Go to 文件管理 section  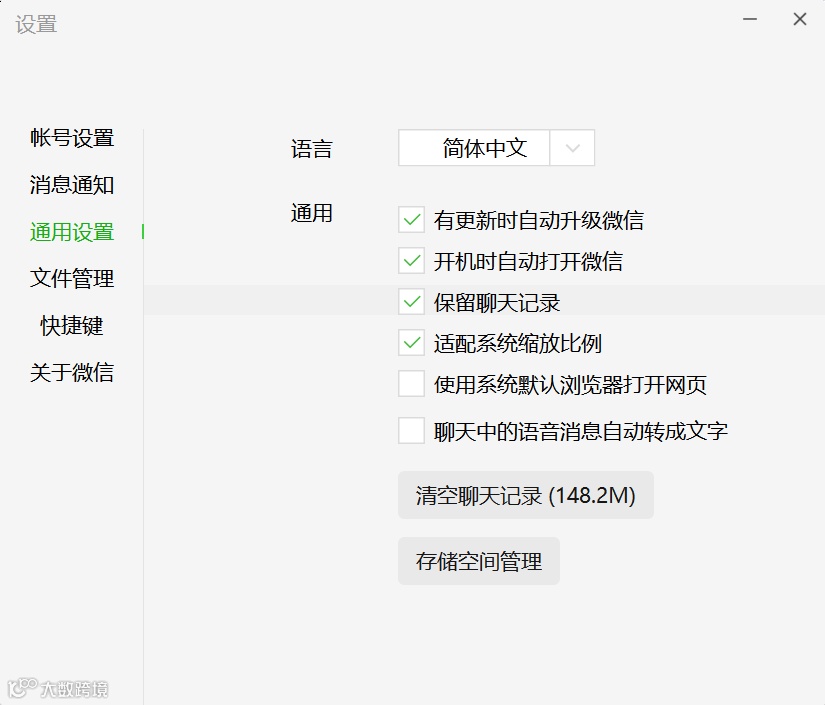coord(72,278)
